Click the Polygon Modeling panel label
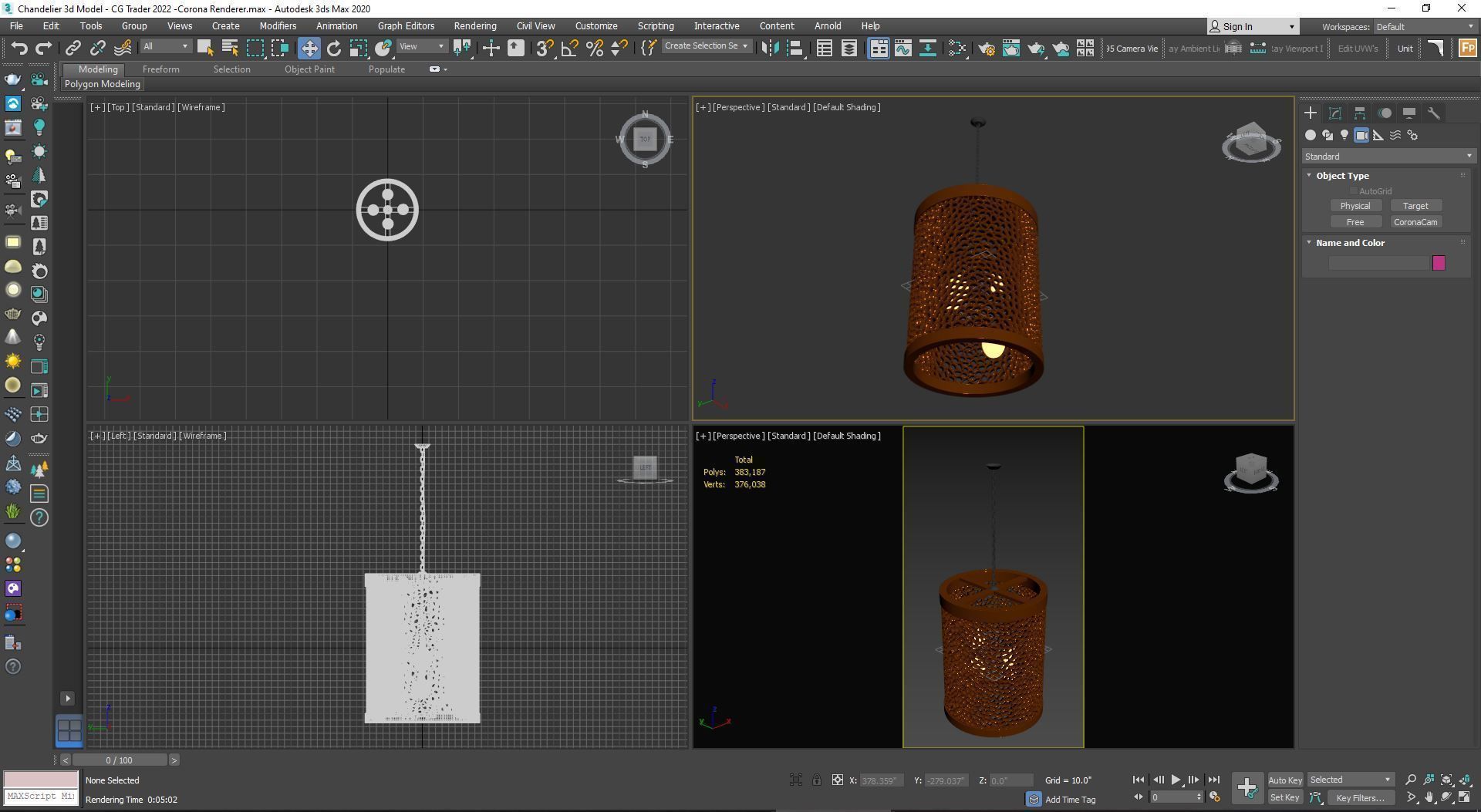 (103, 84)
